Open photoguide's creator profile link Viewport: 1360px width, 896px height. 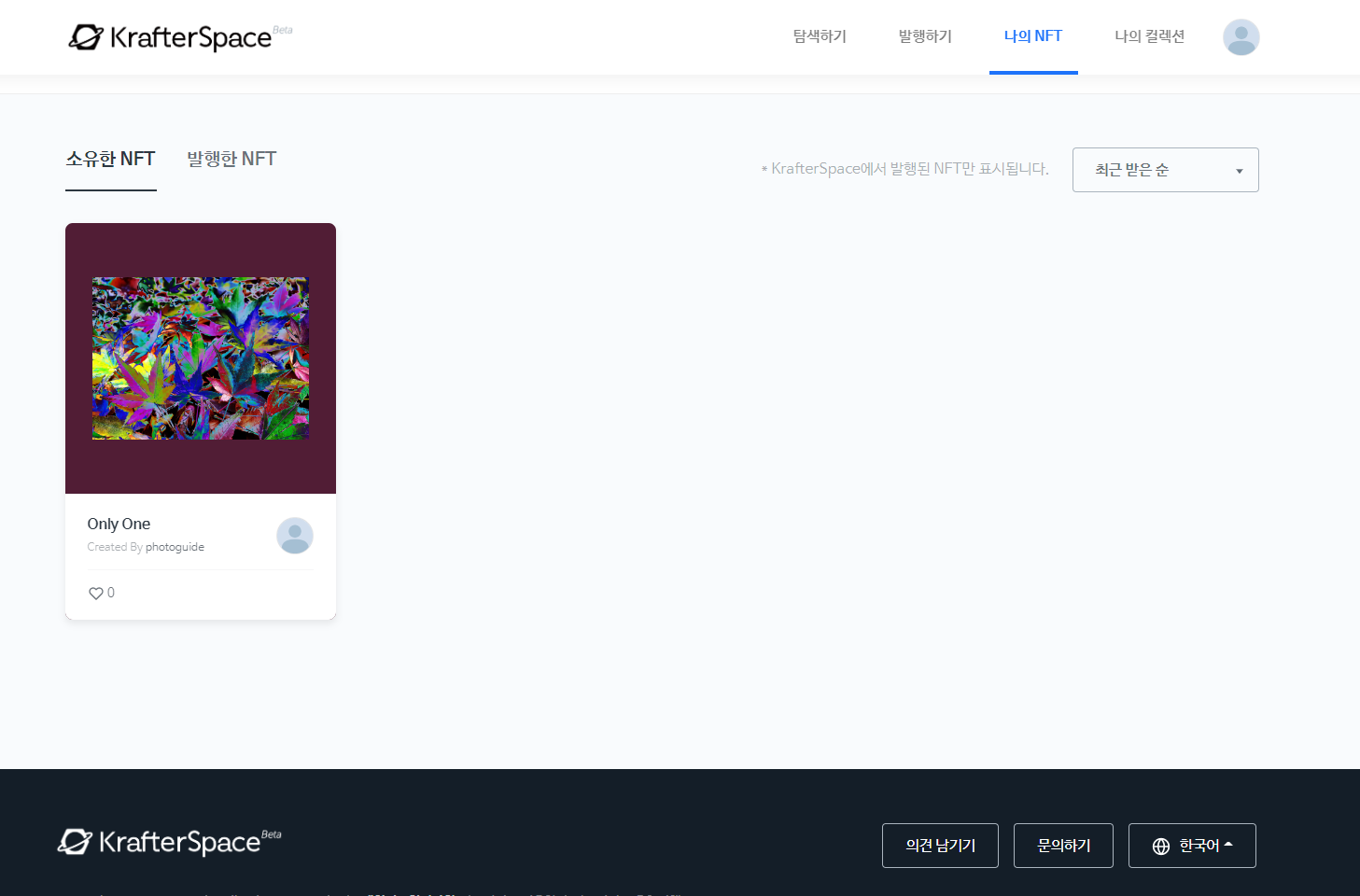[x=175, y=546]
